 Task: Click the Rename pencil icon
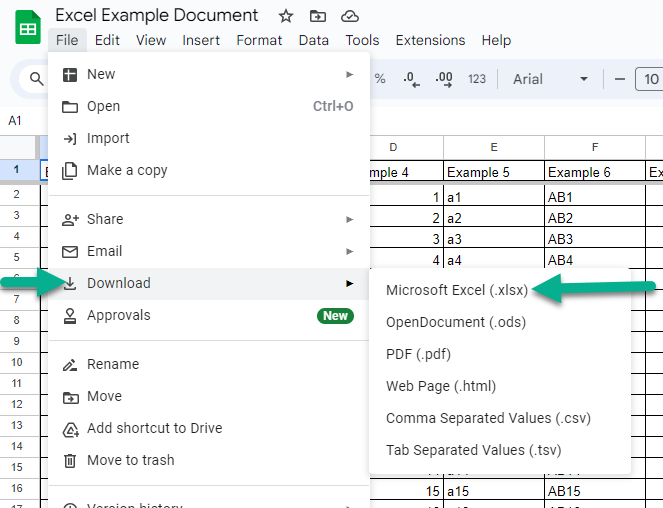(70, 365)
